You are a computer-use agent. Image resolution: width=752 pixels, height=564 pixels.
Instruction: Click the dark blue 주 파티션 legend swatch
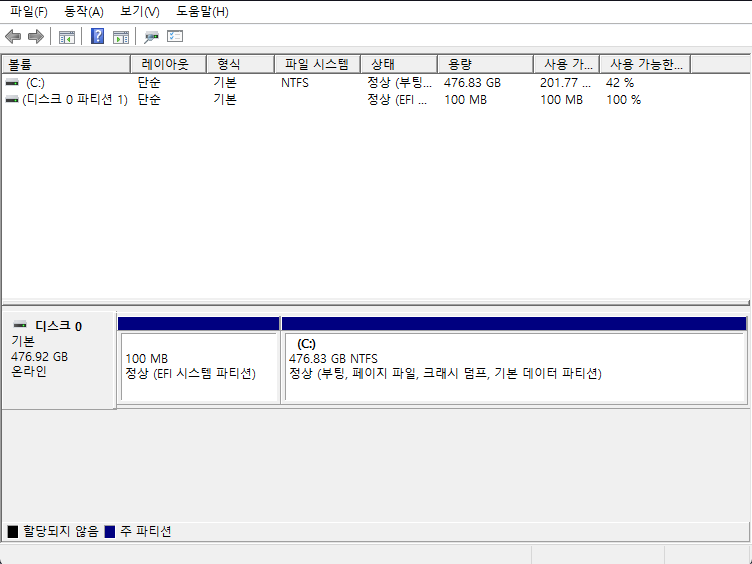pyautogui.click(x=110, y=532)
